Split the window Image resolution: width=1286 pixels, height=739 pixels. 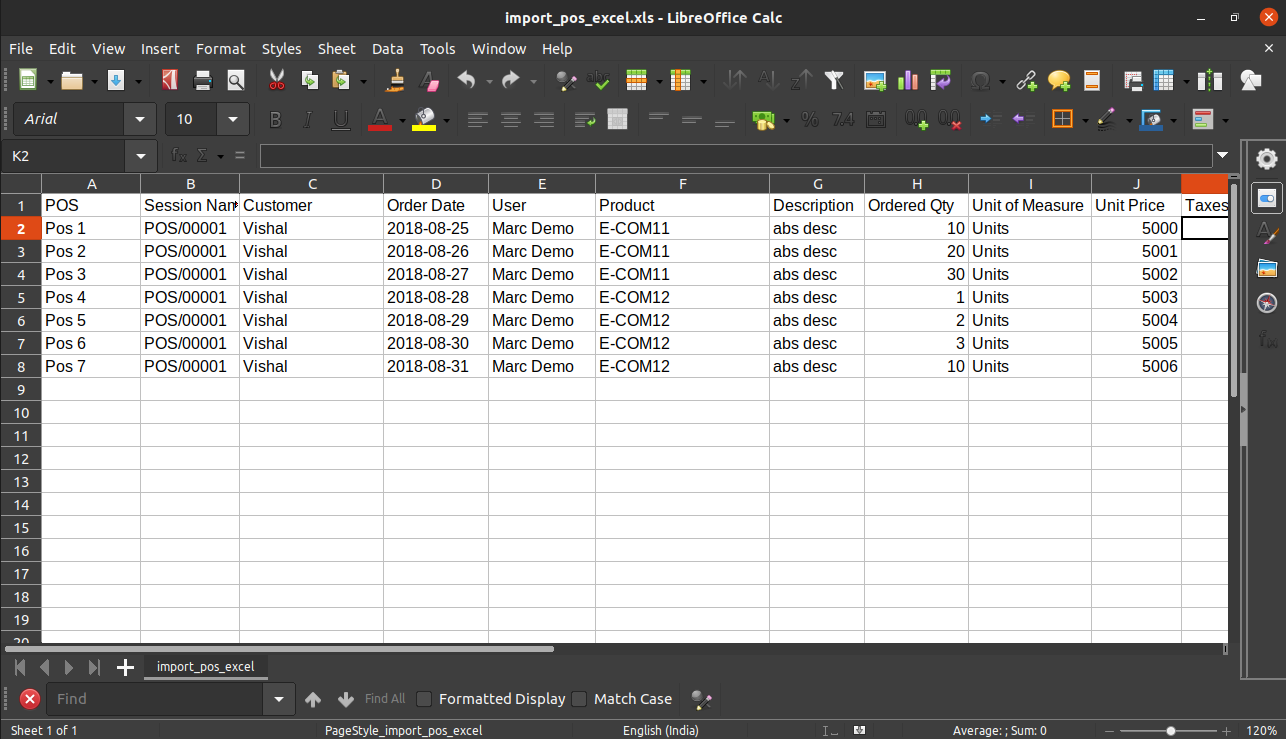1209,81
